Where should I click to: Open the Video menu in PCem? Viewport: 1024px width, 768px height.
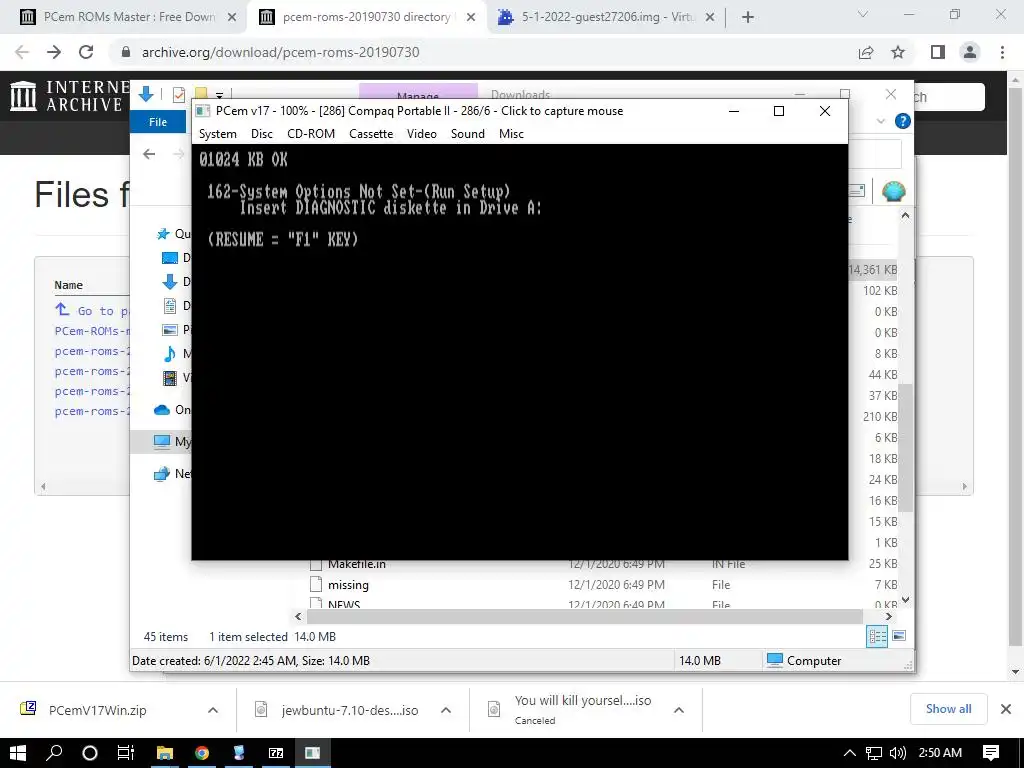421,134
